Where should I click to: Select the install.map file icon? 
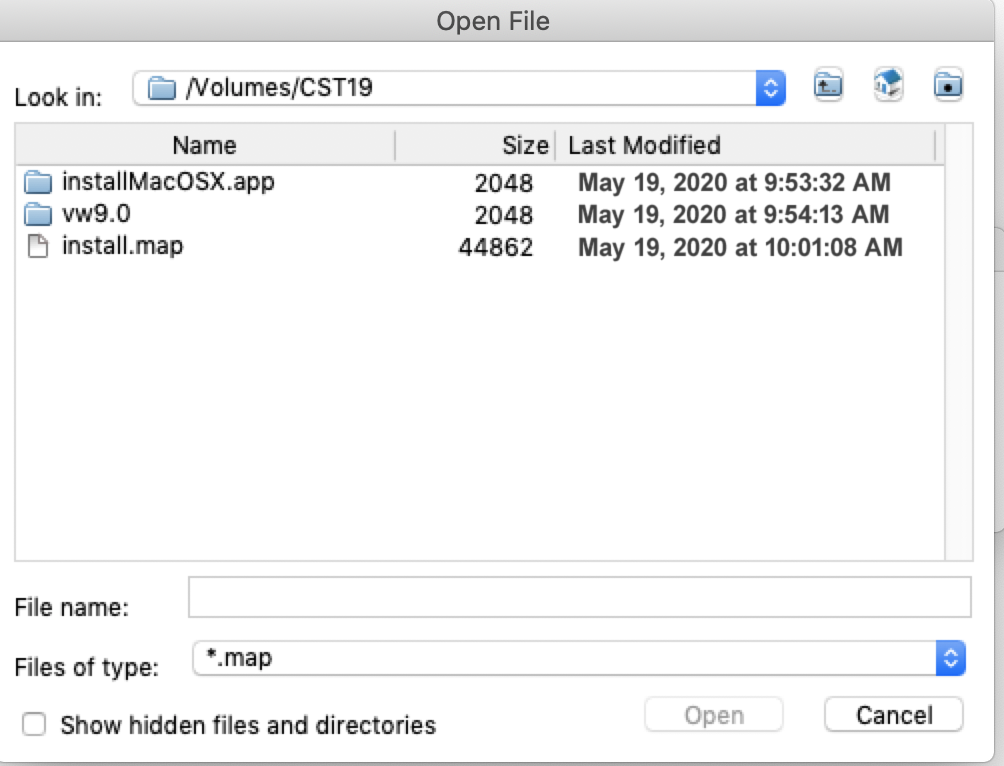tap(38, 247)
